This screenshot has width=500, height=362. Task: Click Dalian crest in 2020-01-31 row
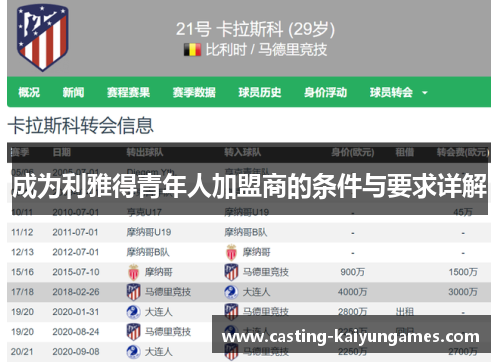(133, 312)
